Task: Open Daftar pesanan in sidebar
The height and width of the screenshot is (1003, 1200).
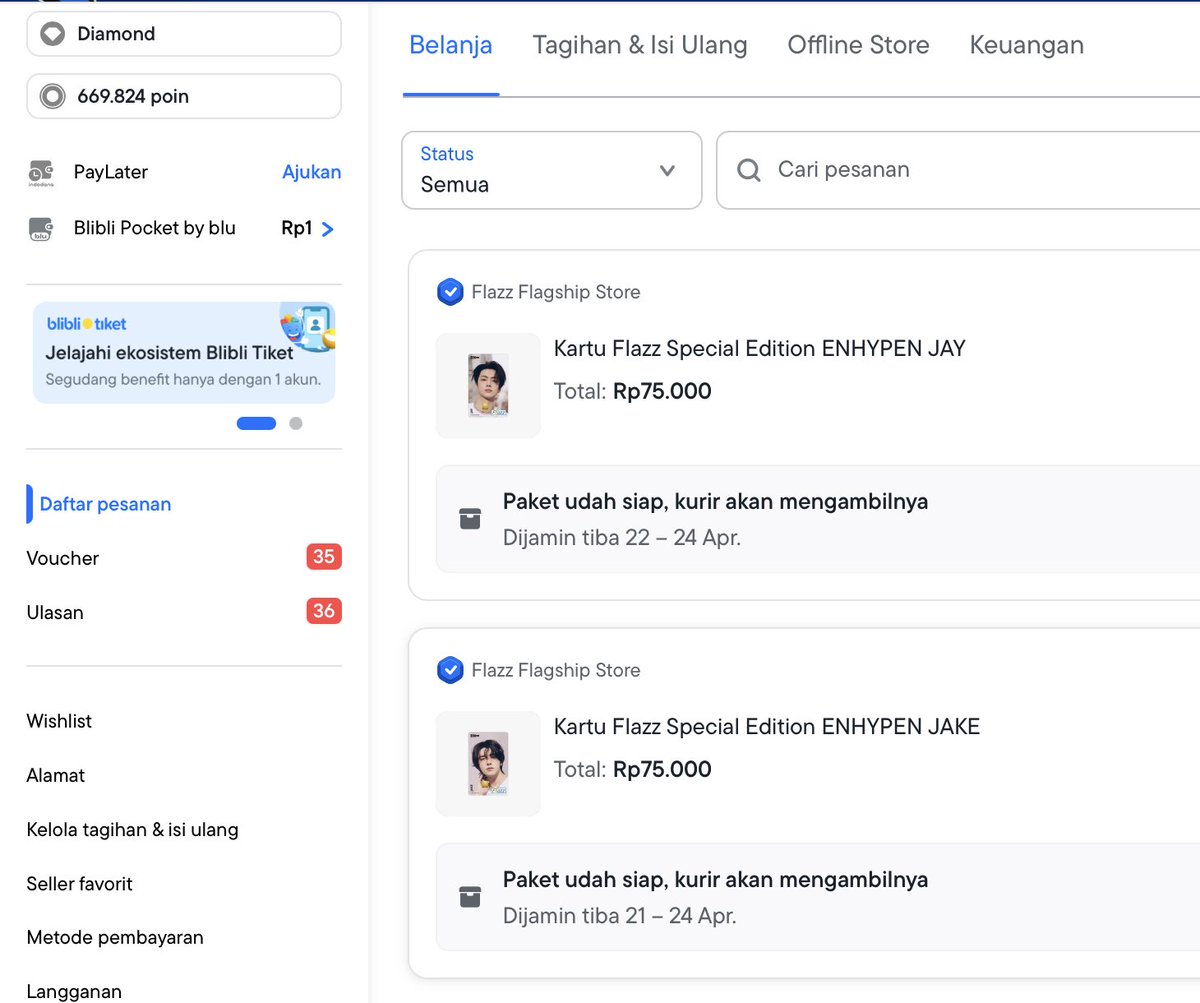Action: (105, 504)
